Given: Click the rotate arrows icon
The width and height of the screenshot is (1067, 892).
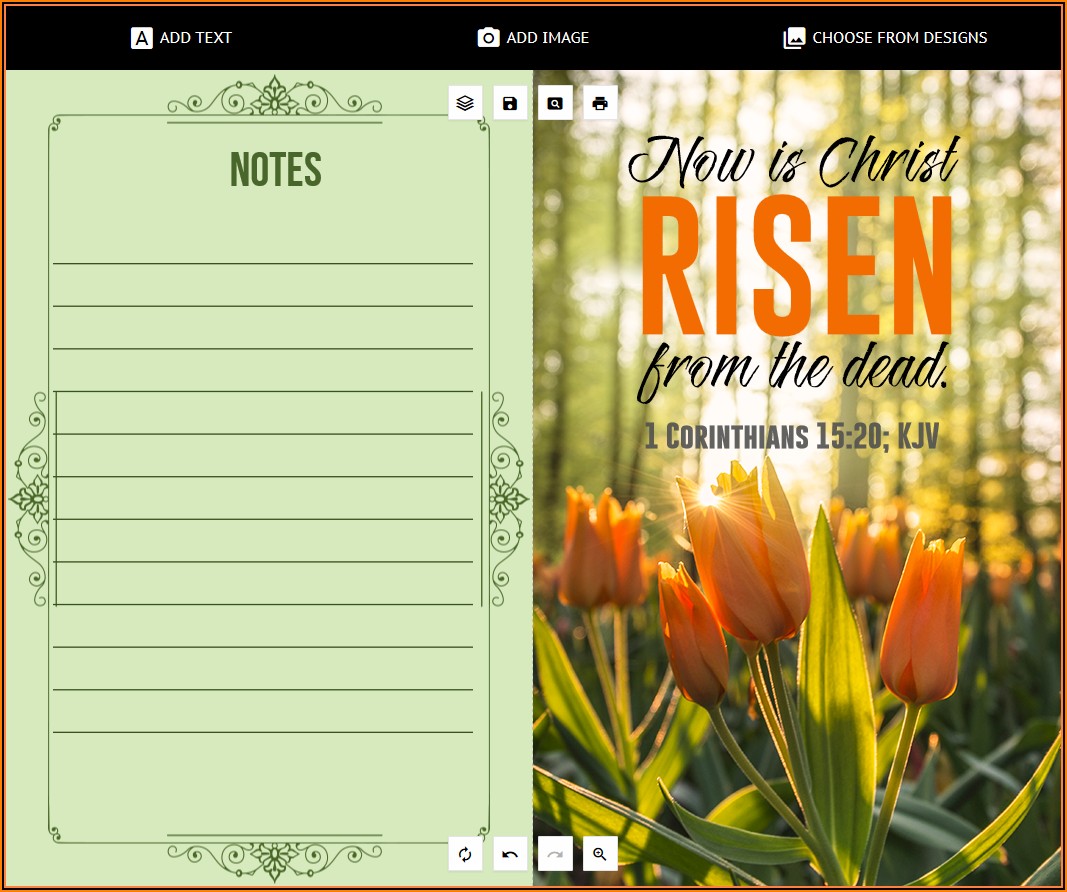Looking at the screenshot, I should coord(465,854).
